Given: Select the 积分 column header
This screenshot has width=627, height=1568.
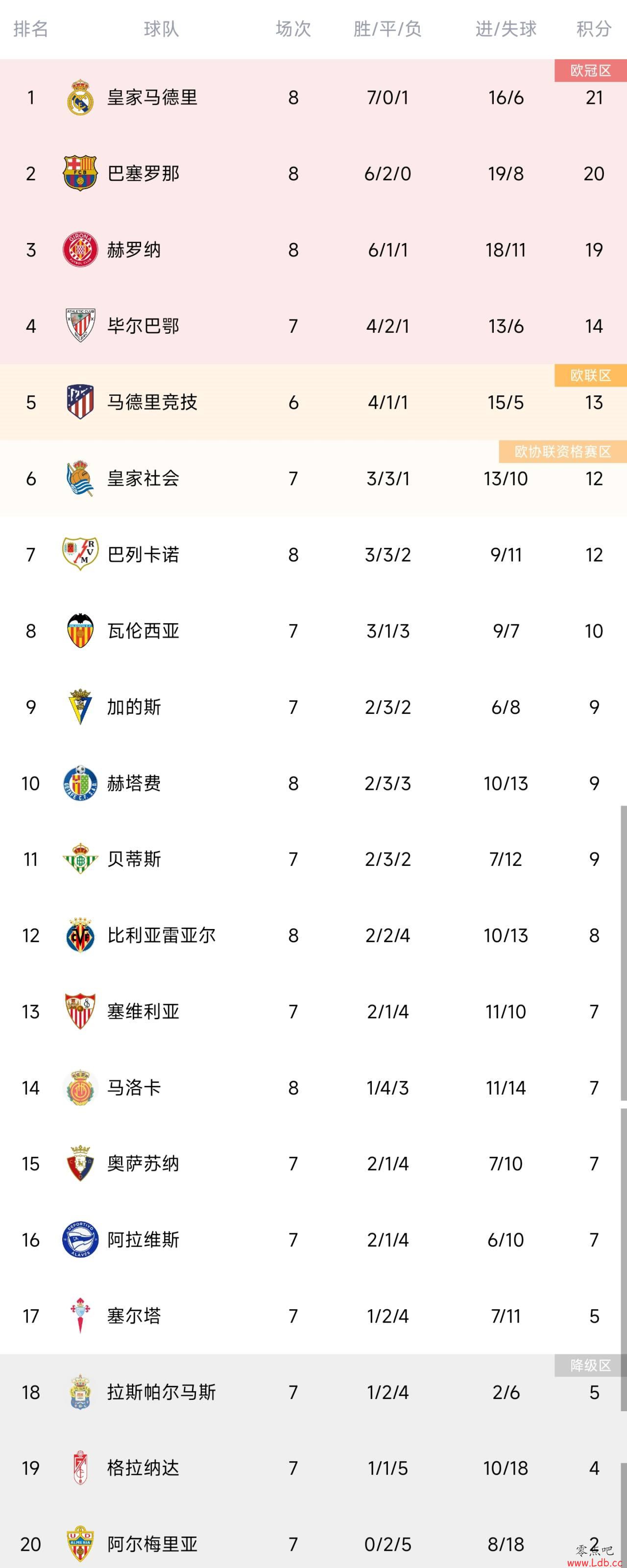Looking at the screenshot, I should point(594,28).
